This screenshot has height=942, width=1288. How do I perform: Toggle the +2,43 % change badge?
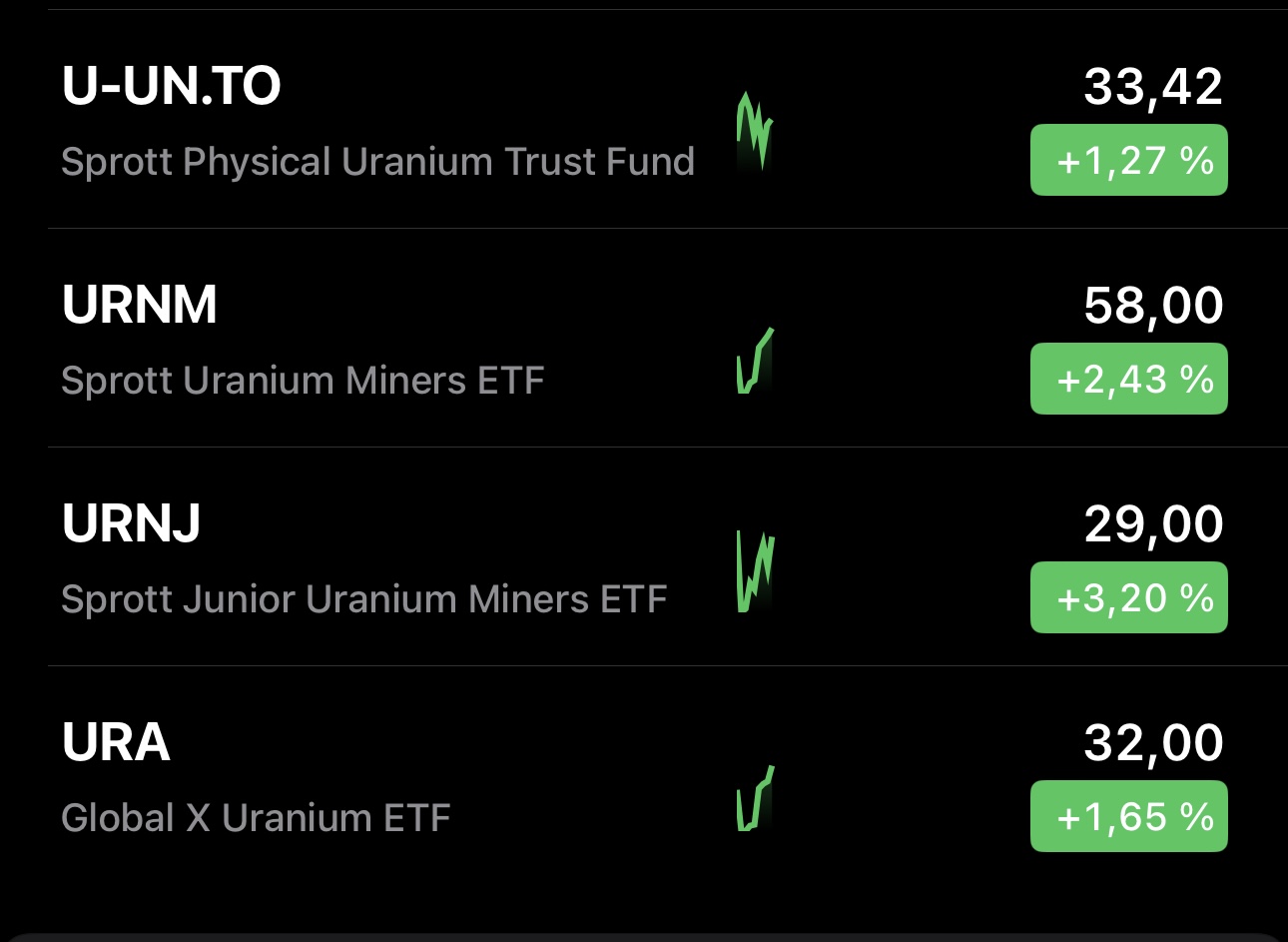click(x=1128, y=379)
